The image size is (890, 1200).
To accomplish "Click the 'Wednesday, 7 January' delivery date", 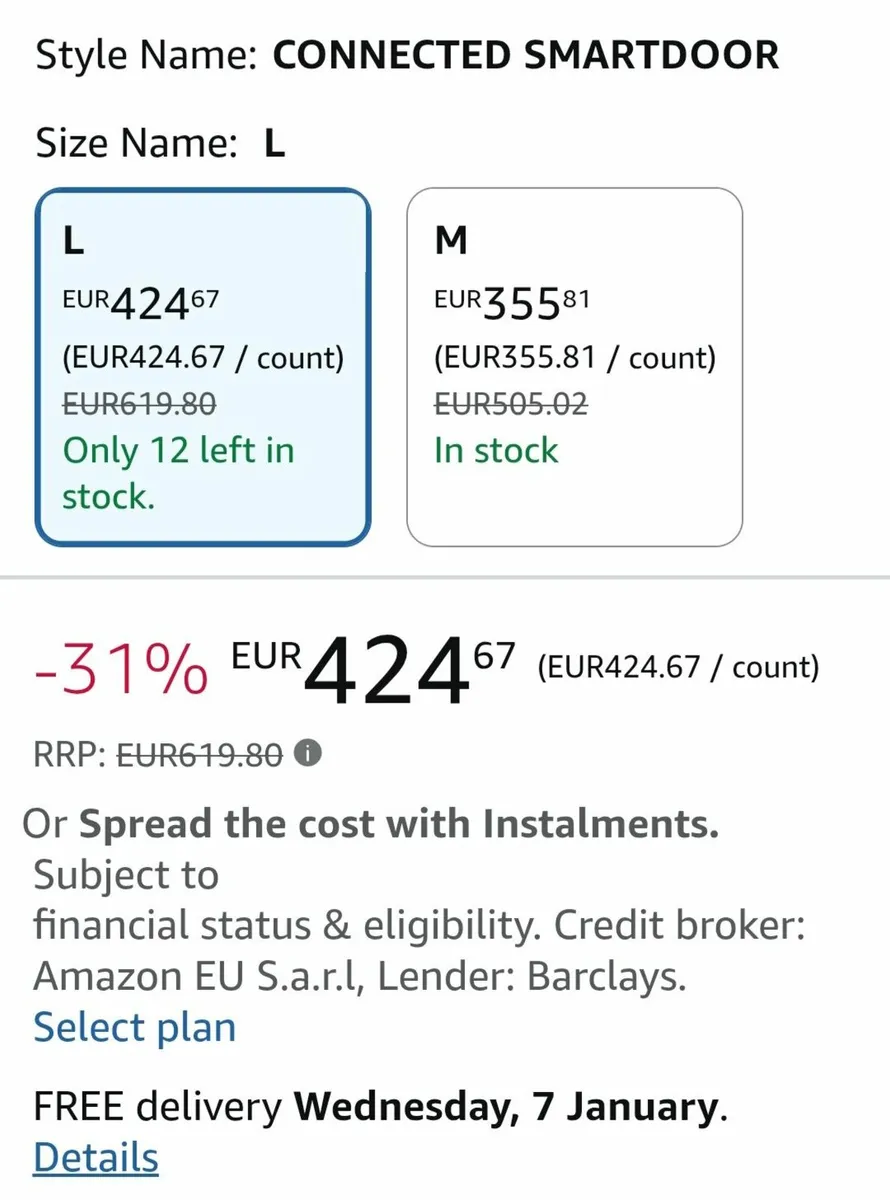I will (507, 1107).
